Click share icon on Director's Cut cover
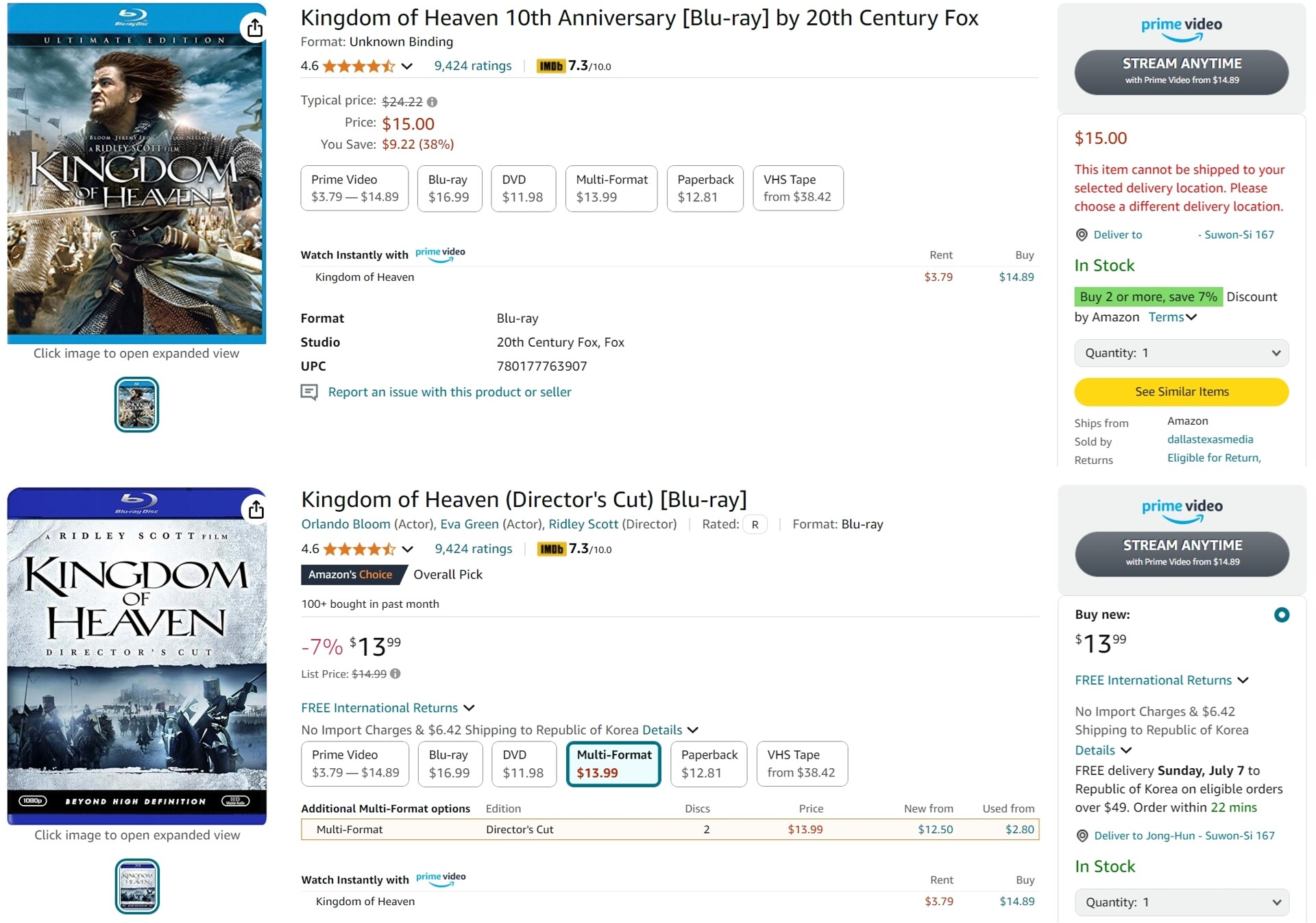This screenshot has height=923, width=1316. click(x=256, y=510)
